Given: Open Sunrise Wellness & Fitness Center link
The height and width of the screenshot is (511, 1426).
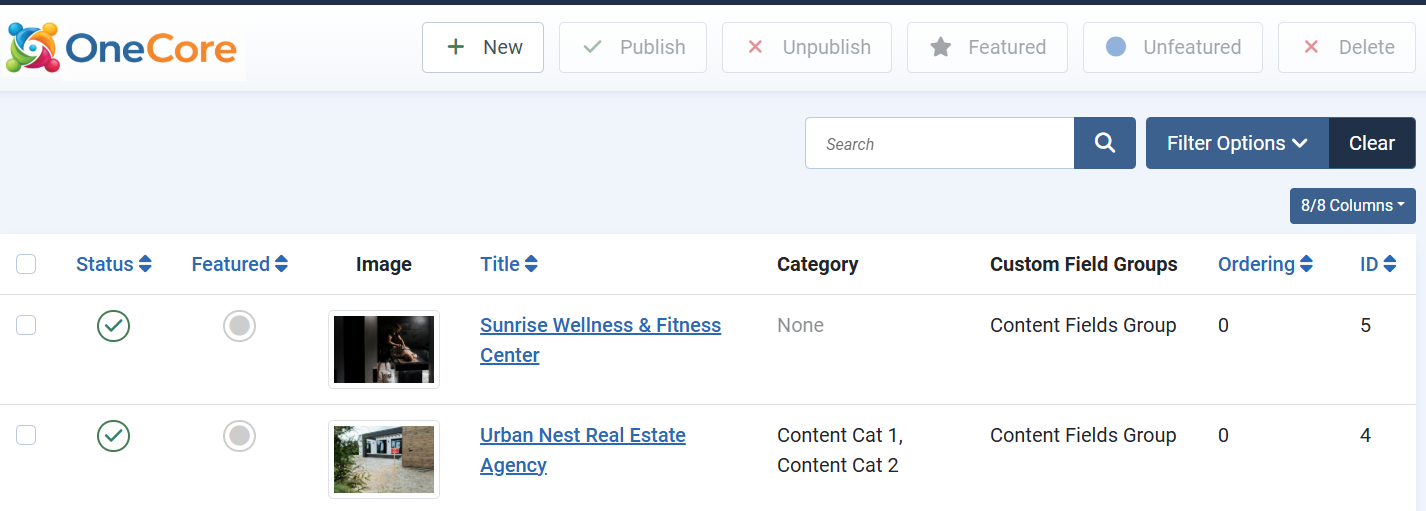Looking at the screenshot, I should (x=600, y=326).
